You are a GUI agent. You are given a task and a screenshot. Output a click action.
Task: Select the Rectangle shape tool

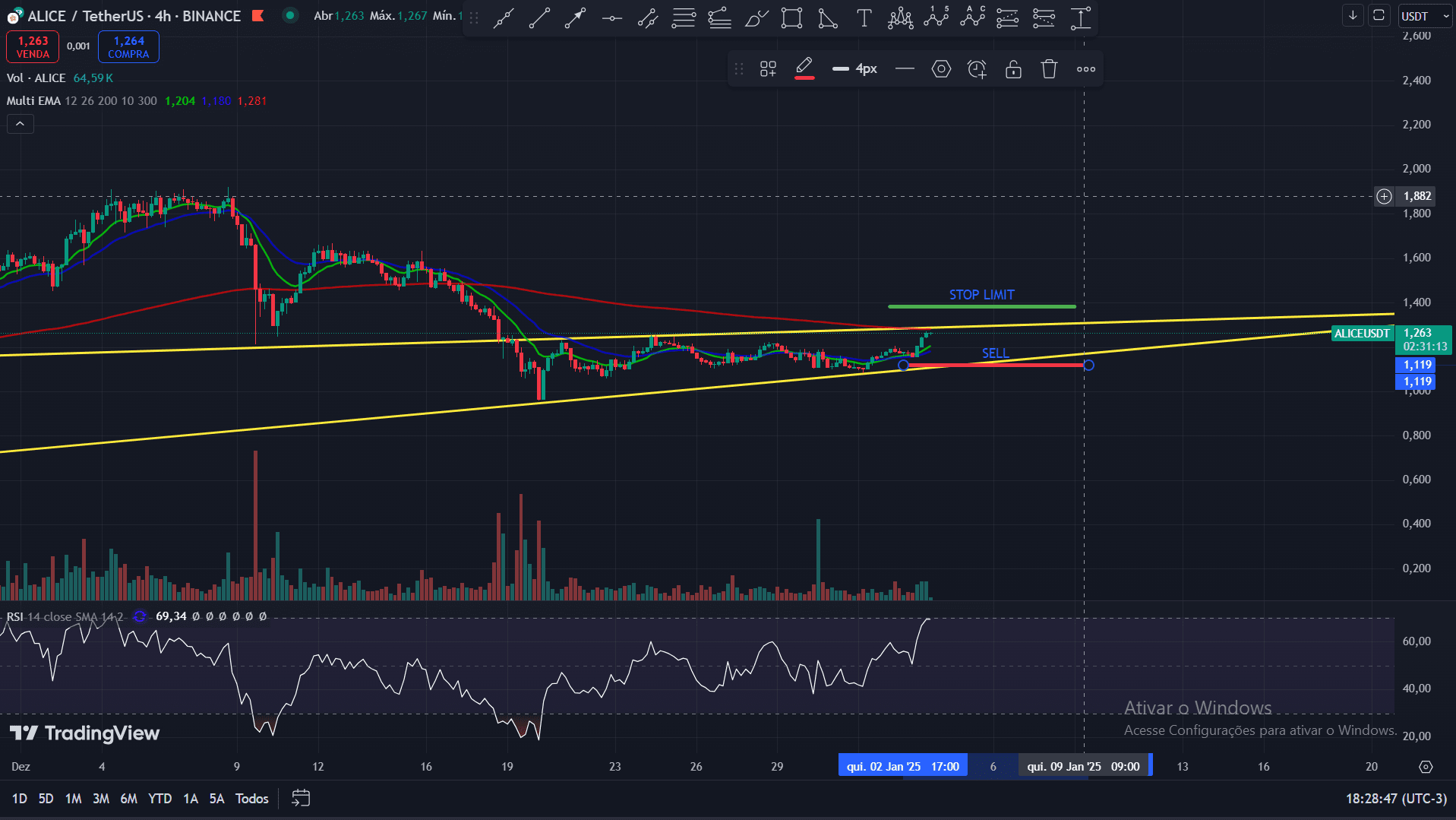(791, 18)
